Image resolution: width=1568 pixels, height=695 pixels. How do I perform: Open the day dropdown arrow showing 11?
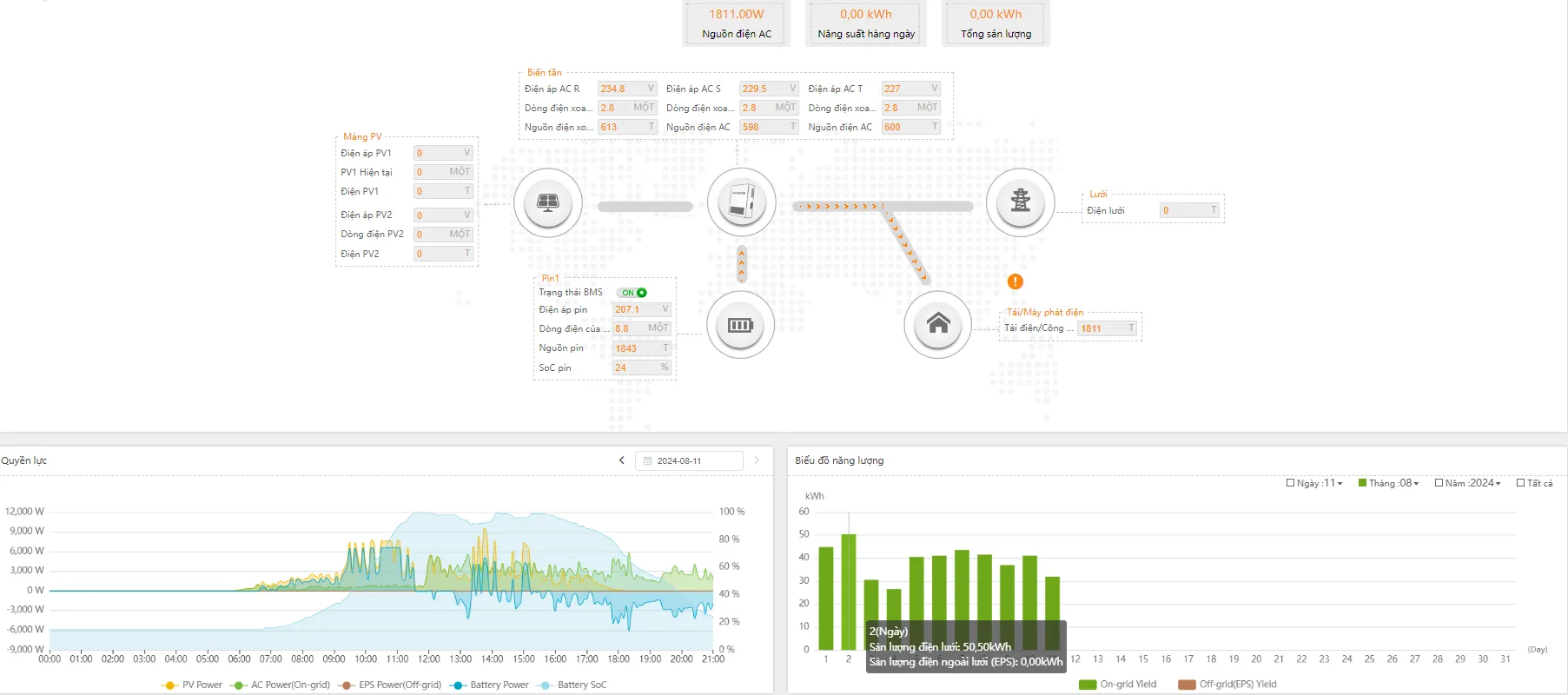1340,484
